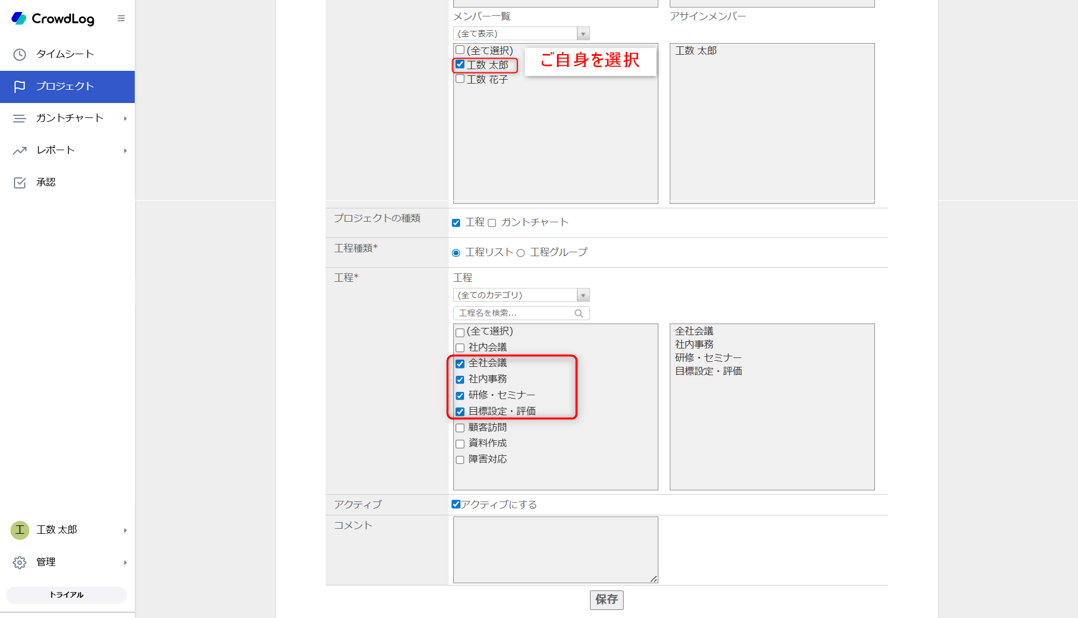Click the search magnifier in process search
Screen dimensions: 1078x618
point(578,314)
